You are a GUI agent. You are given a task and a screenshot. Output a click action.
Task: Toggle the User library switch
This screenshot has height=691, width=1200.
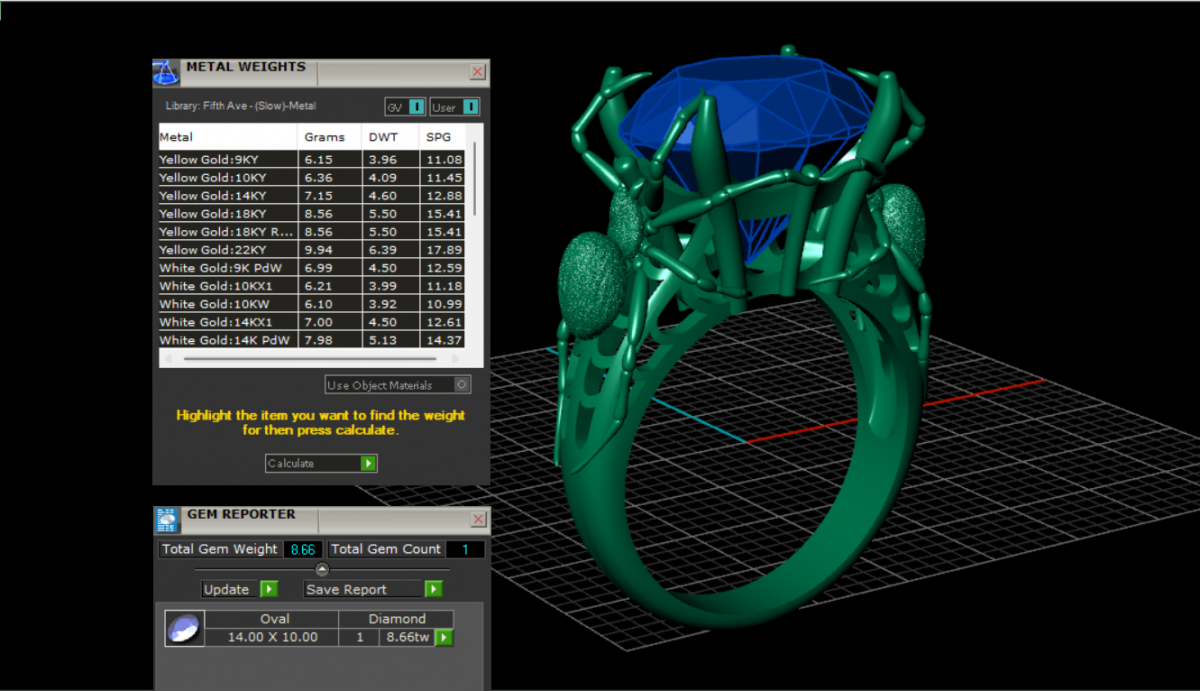[470, 107]
